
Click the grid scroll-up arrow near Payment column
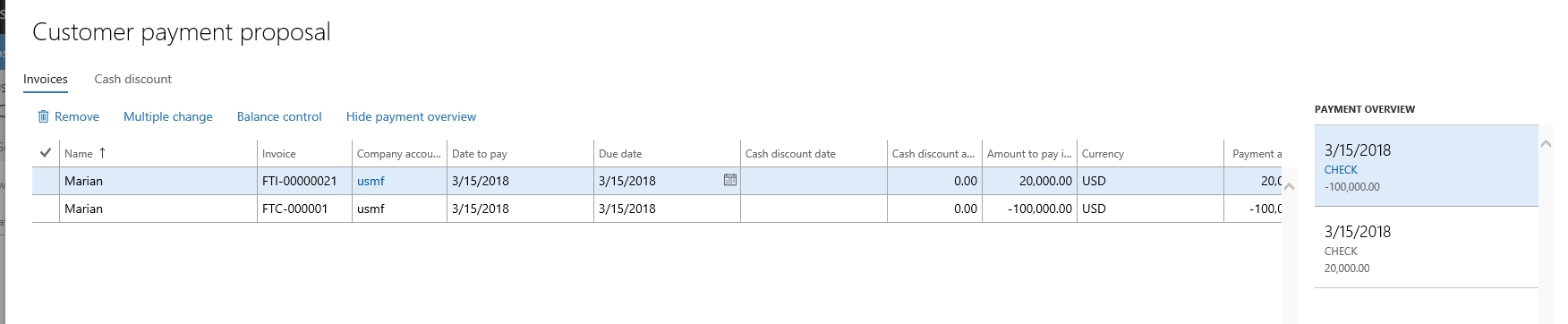[x=1289, y=187]
